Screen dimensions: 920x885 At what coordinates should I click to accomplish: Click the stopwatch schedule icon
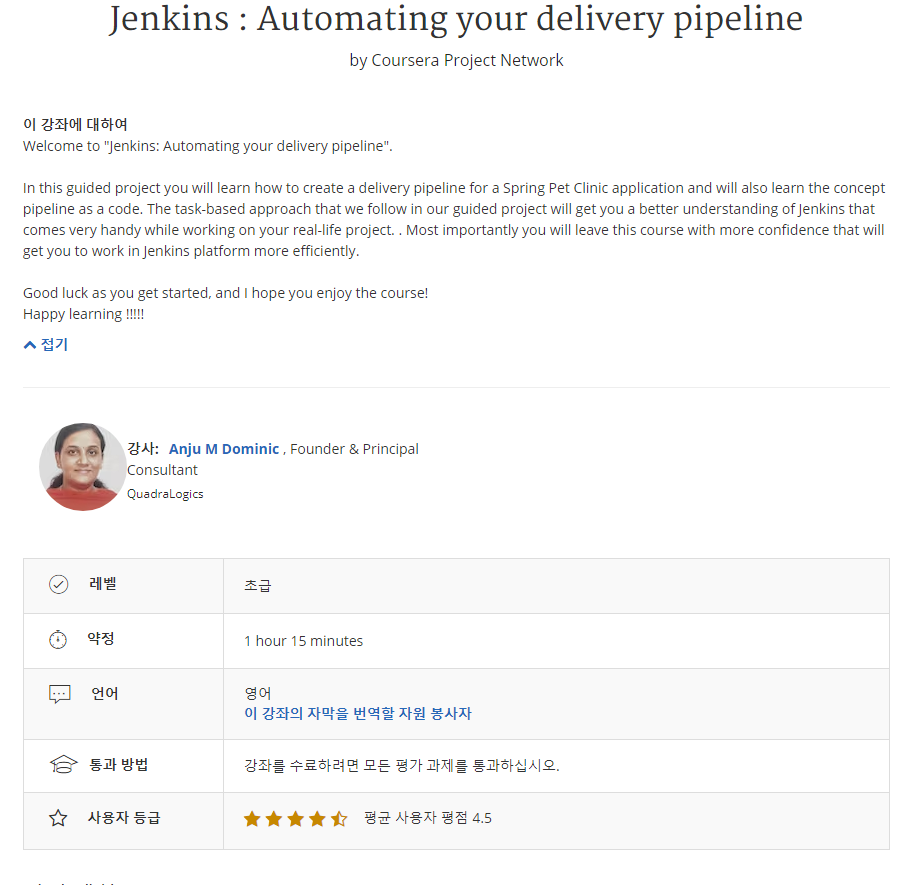(58, 639)
